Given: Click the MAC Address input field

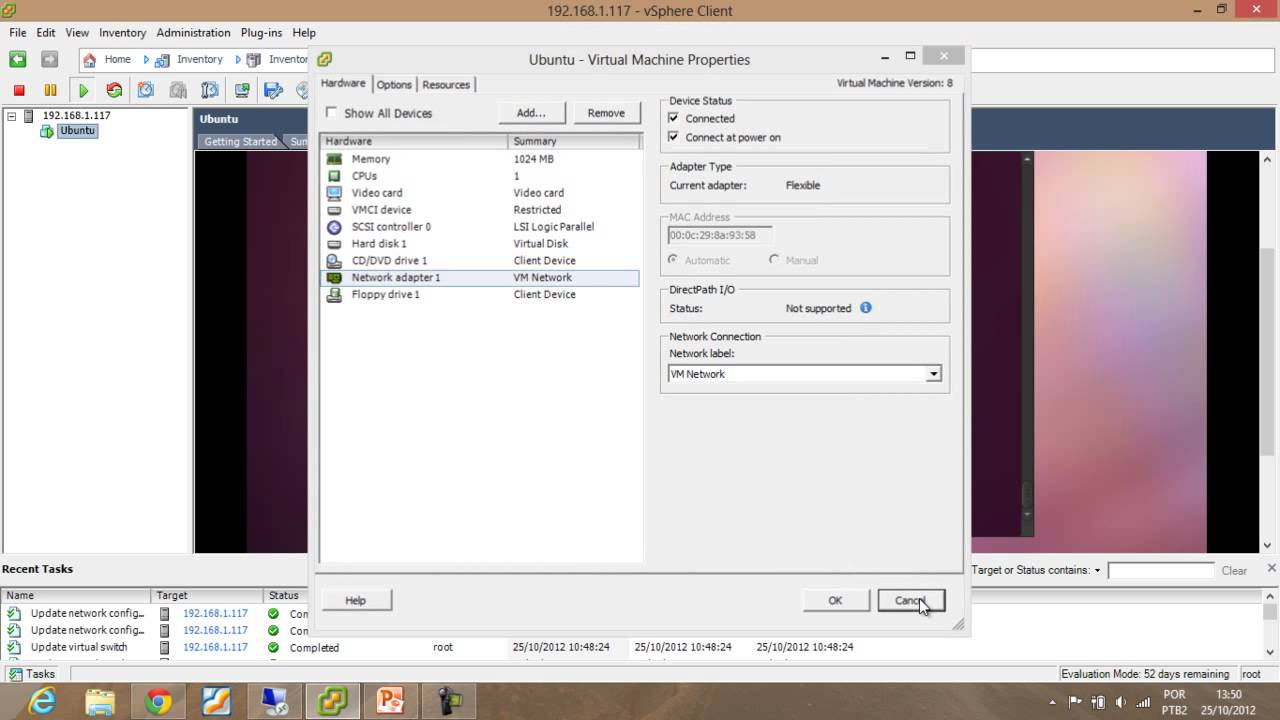Looking at the screenshot, I should [x=720, y=235].
